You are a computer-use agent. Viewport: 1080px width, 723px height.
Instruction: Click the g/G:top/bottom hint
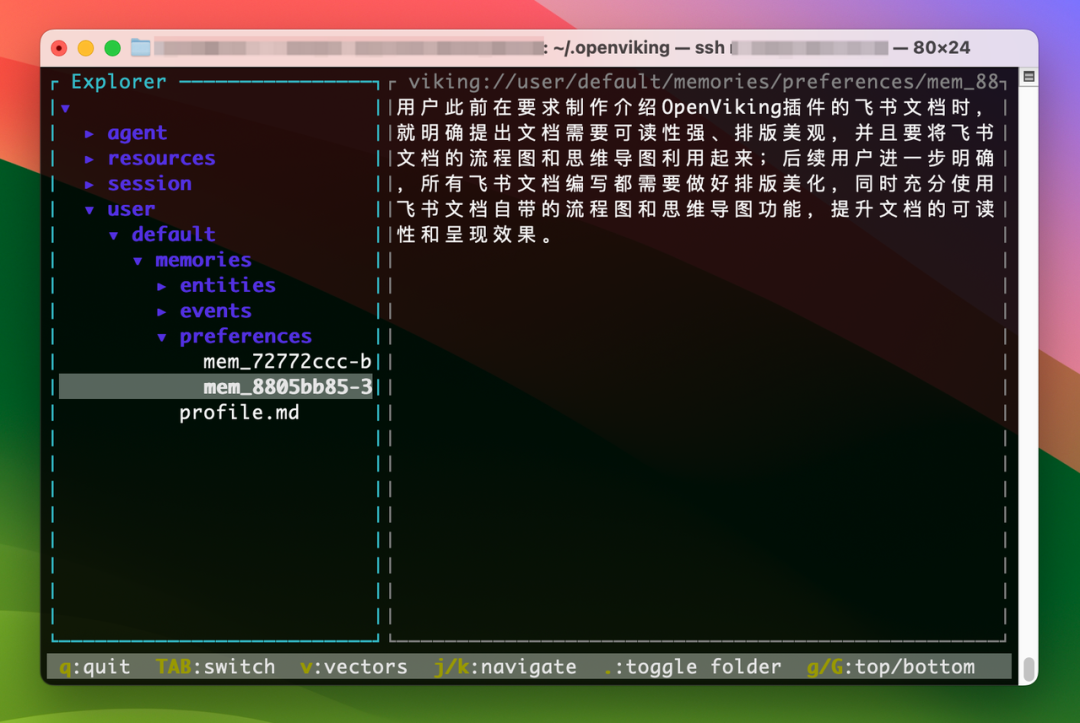(x=891, y=667)
